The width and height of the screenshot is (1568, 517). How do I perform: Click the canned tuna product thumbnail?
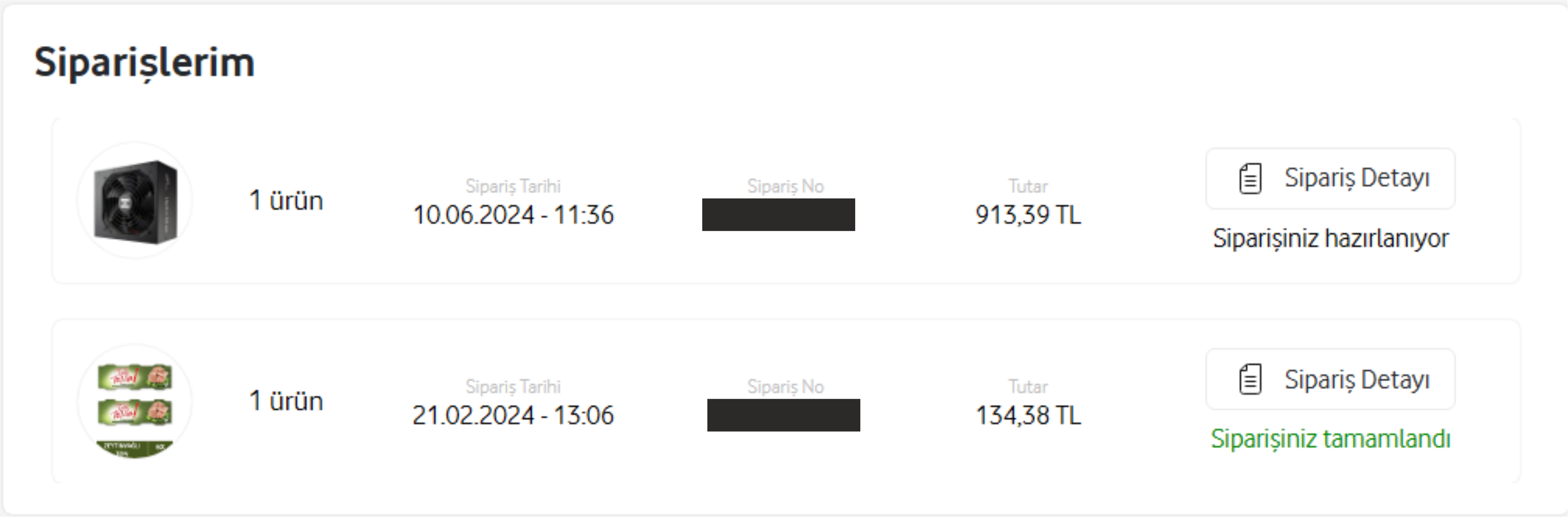(135, 401)
